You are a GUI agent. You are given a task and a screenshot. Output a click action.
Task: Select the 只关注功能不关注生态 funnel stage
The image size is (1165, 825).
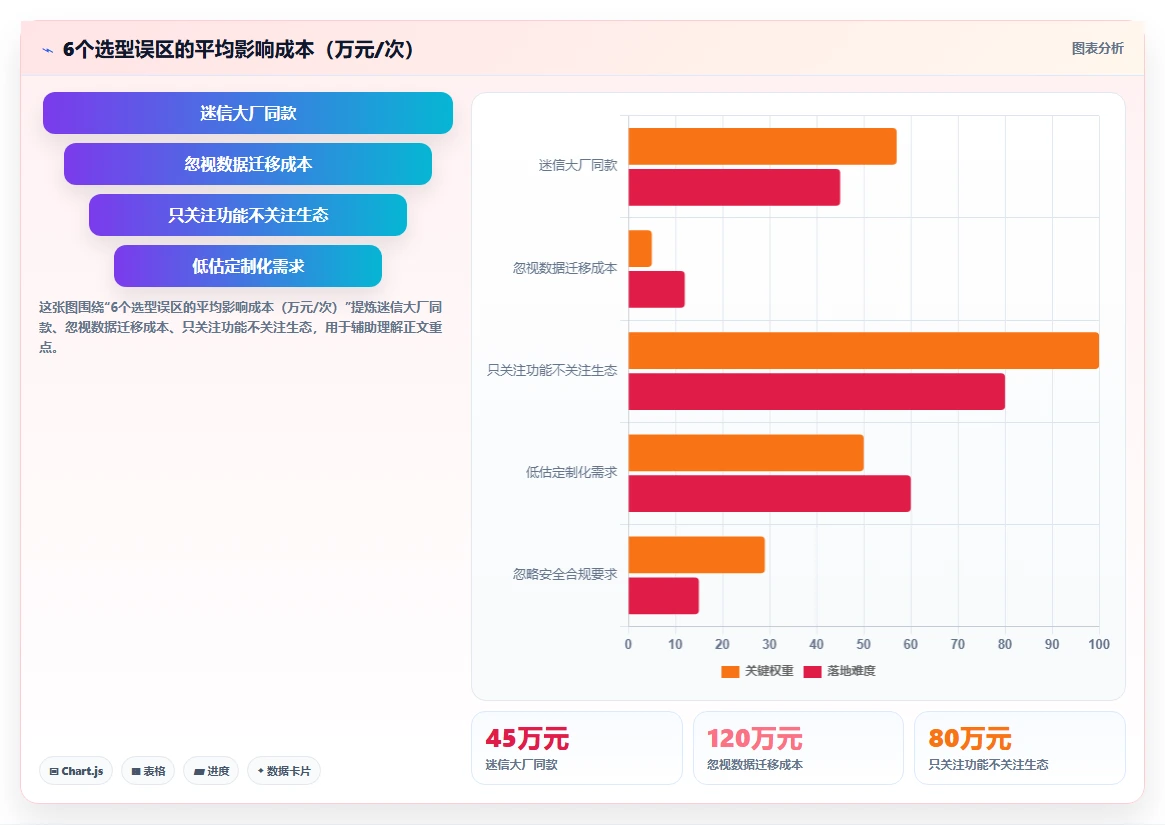pyautogui.click(x=248, y=215)
